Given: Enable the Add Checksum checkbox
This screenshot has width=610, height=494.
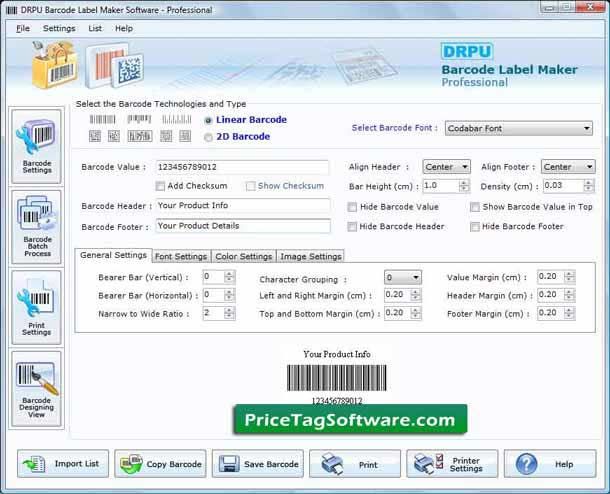Looking at the screenshot, I should pyautogui.click(x=160, y=186).
